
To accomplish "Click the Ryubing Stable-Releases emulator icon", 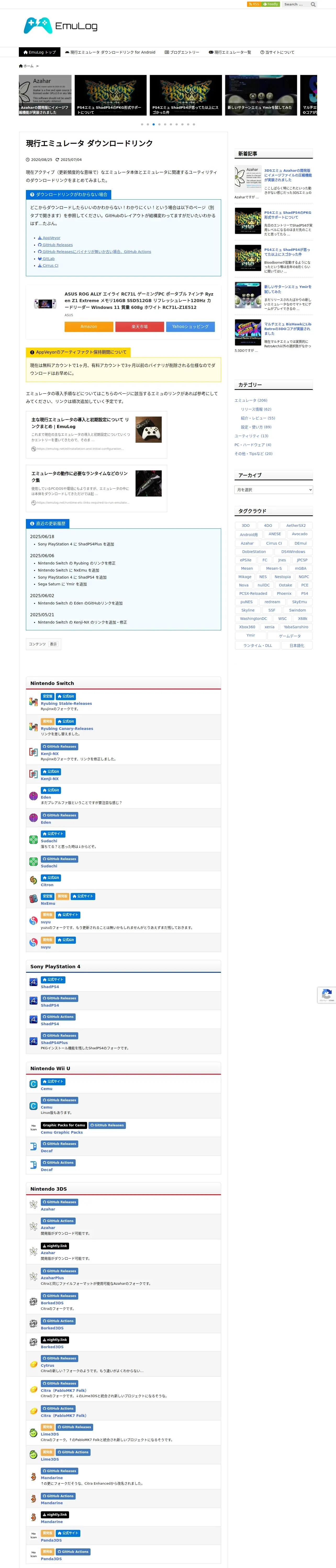I will (x=33, y=702).
